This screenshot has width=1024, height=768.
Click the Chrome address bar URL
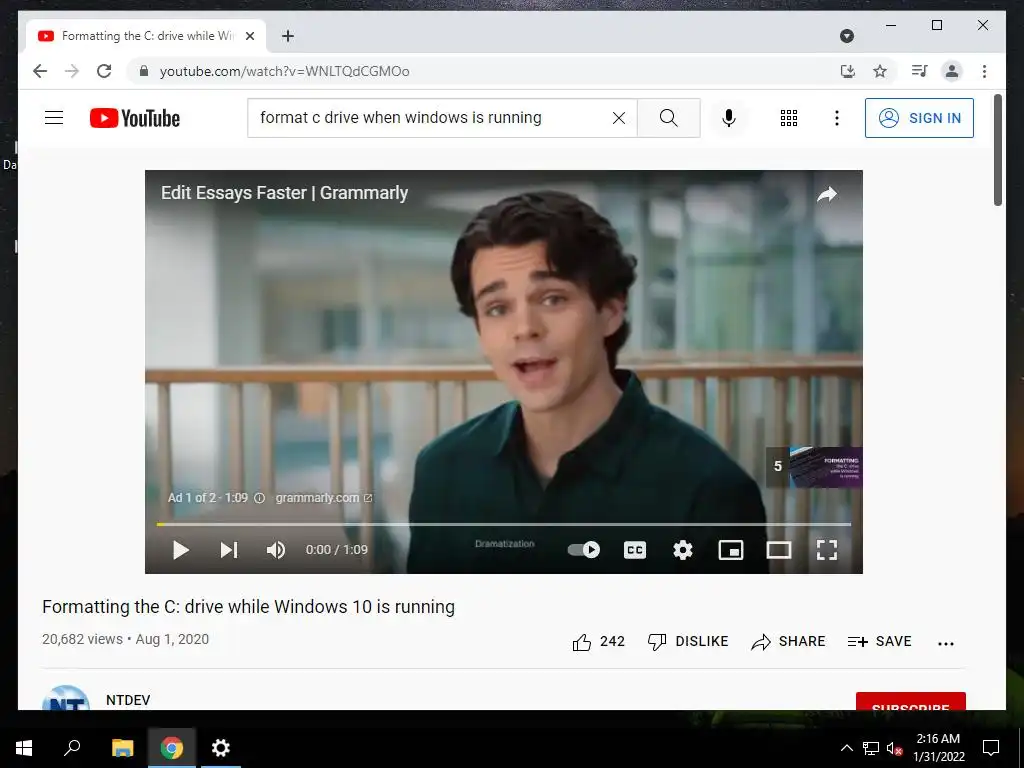coord(285,71)
